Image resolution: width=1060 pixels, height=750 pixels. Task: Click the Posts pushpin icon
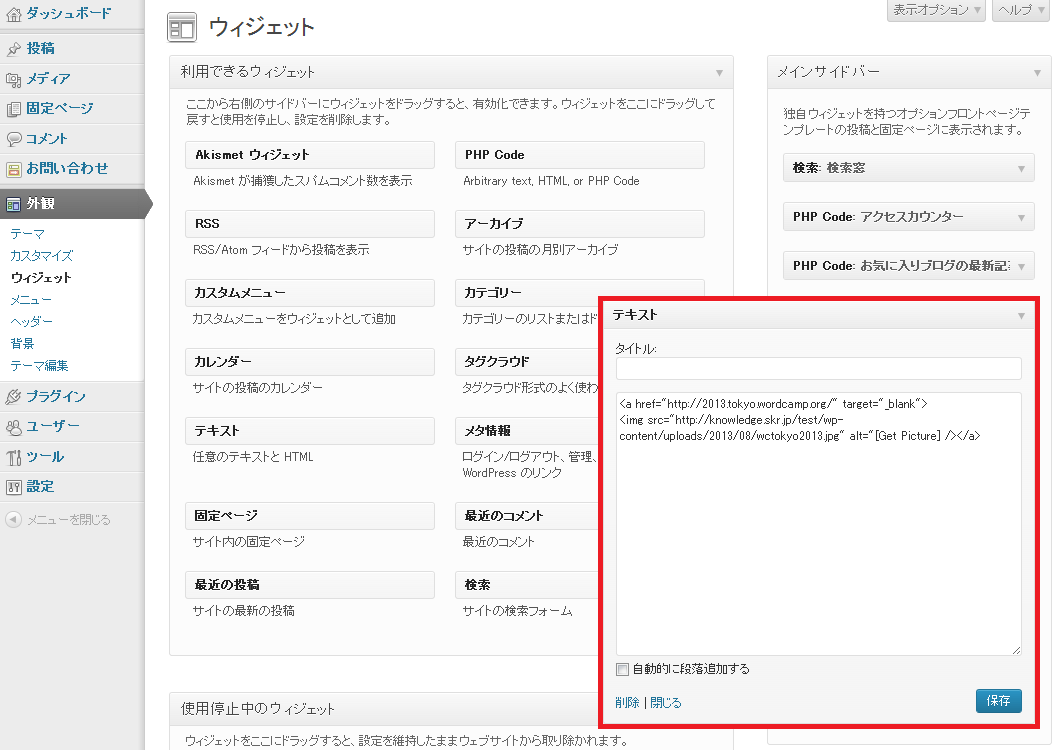[14, 48]
